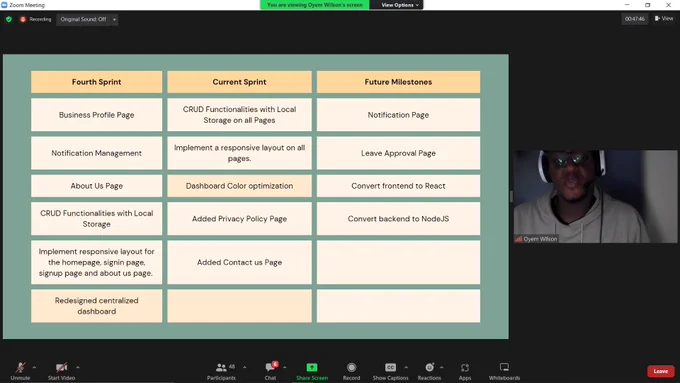Click the red Leave button
Image resolution: width=680 pixels, height=383 pixels.
tap(660, 371)
